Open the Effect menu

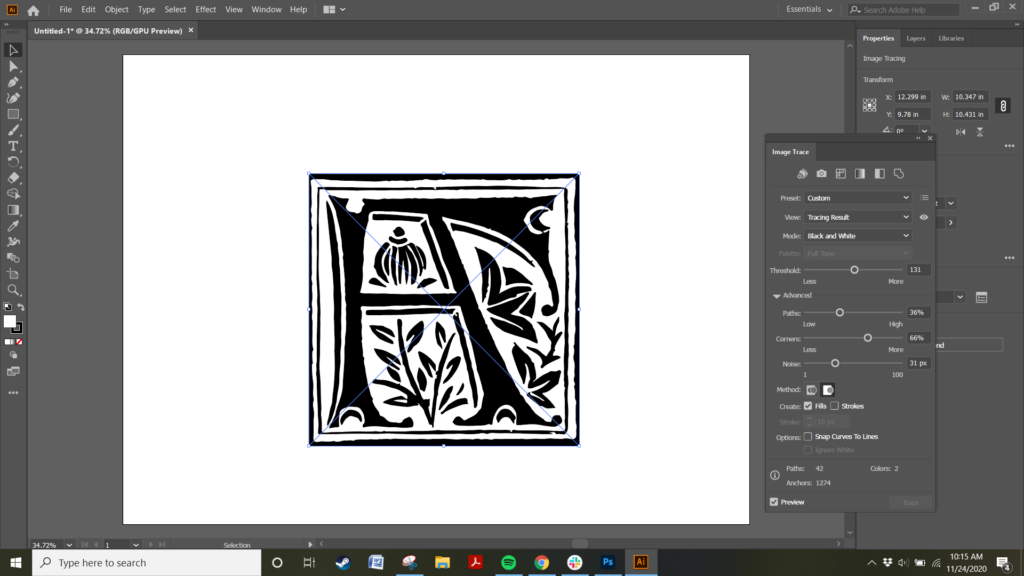pos(205,9)
